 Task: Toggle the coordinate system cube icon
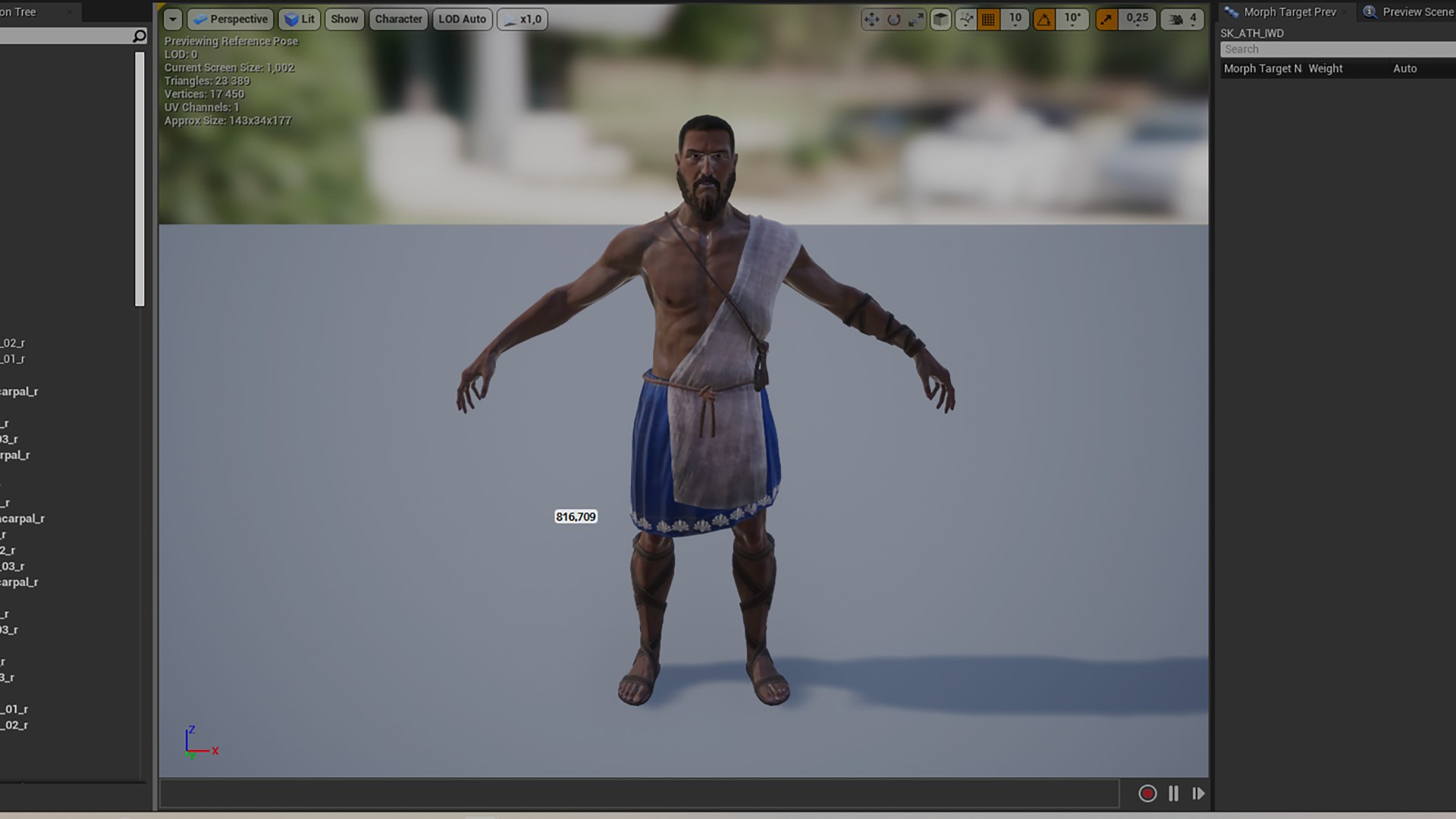click(x=940, y=20)
